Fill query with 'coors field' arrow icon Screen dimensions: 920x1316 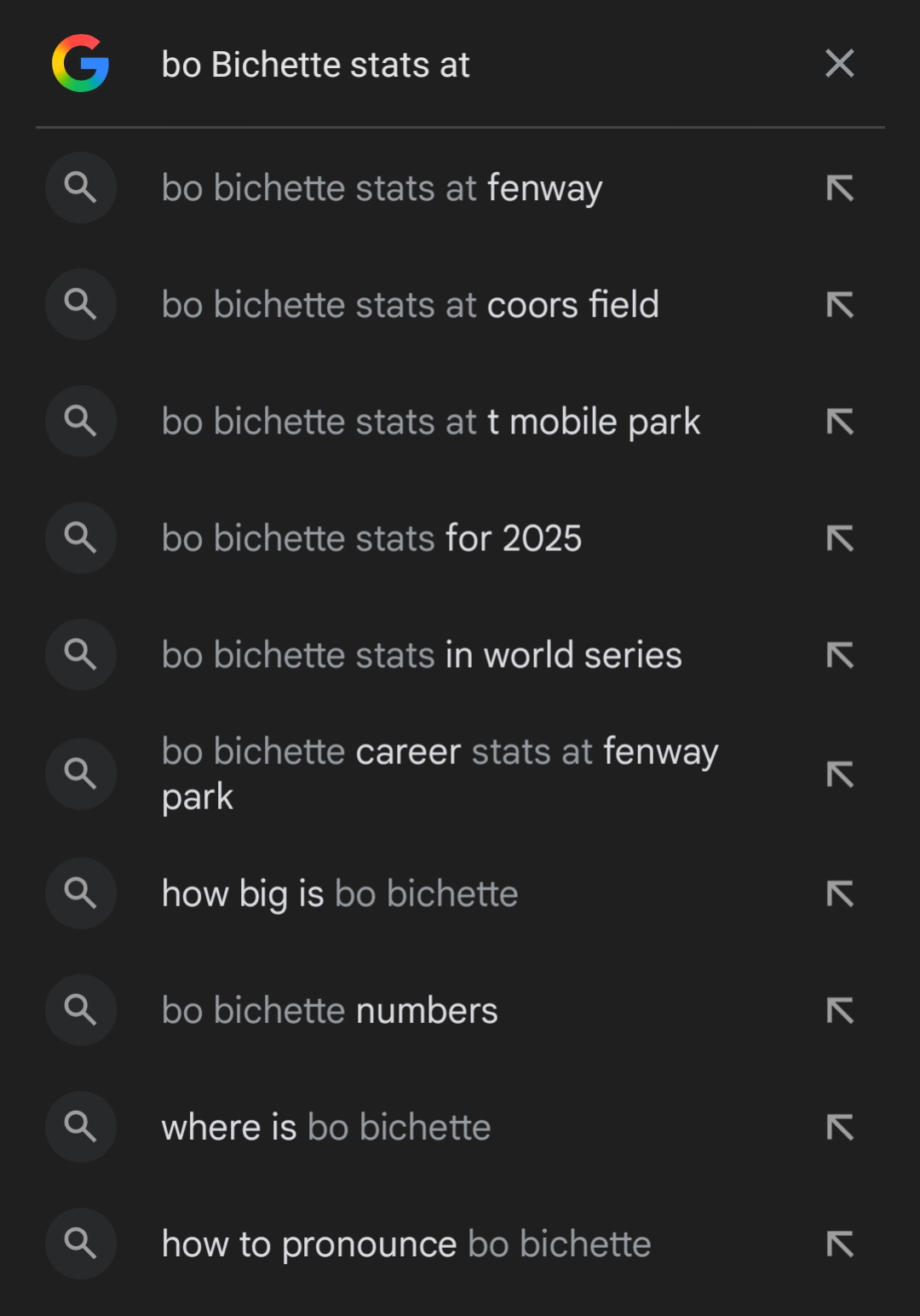pyautogui.click(x=840, y=305)
